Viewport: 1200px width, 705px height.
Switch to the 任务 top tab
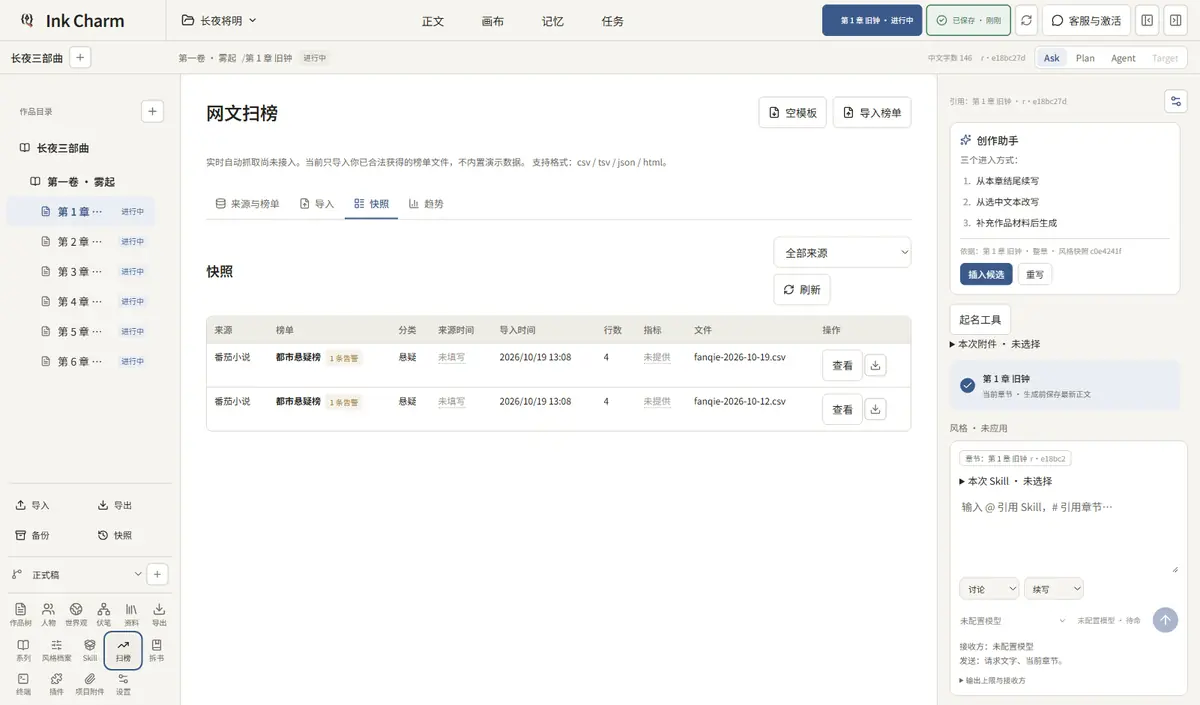(613, 21)
